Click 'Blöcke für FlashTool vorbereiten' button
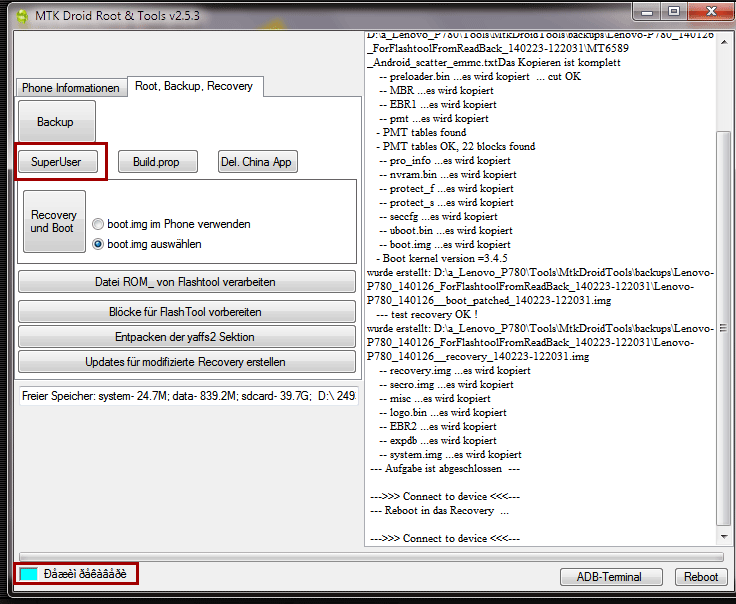 point(186,312)
